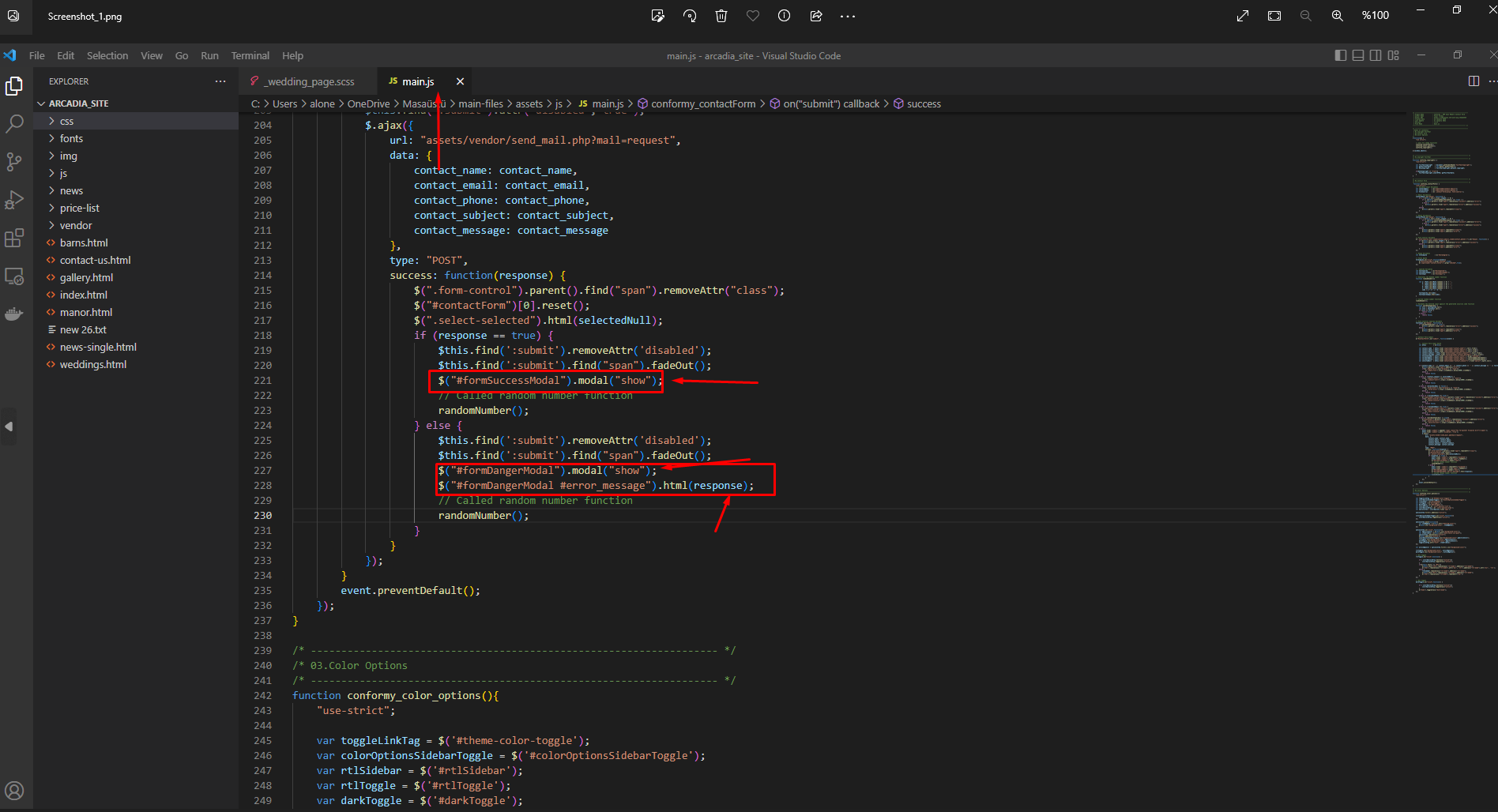Open barns.html from explorer

point(136,242)
